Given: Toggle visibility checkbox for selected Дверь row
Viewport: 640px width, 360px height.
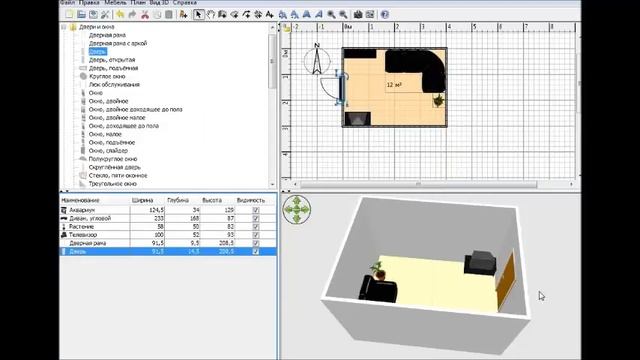Looking at the screenshot, I should pos(256,251).
